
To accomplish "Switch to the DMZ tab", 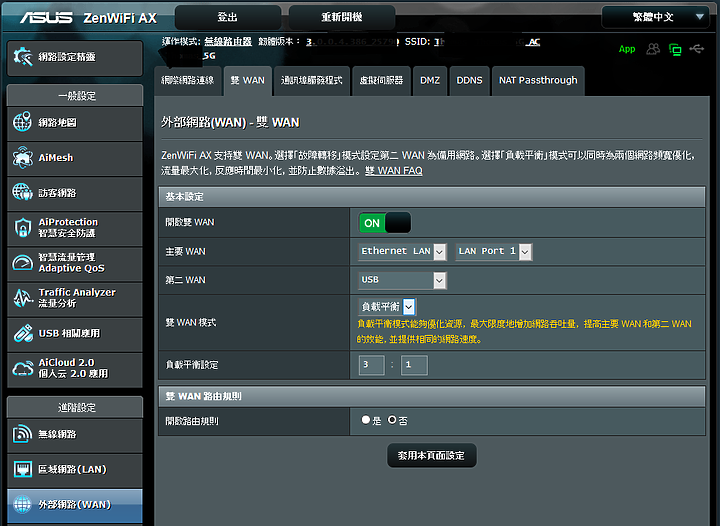I will coord(430,80).
